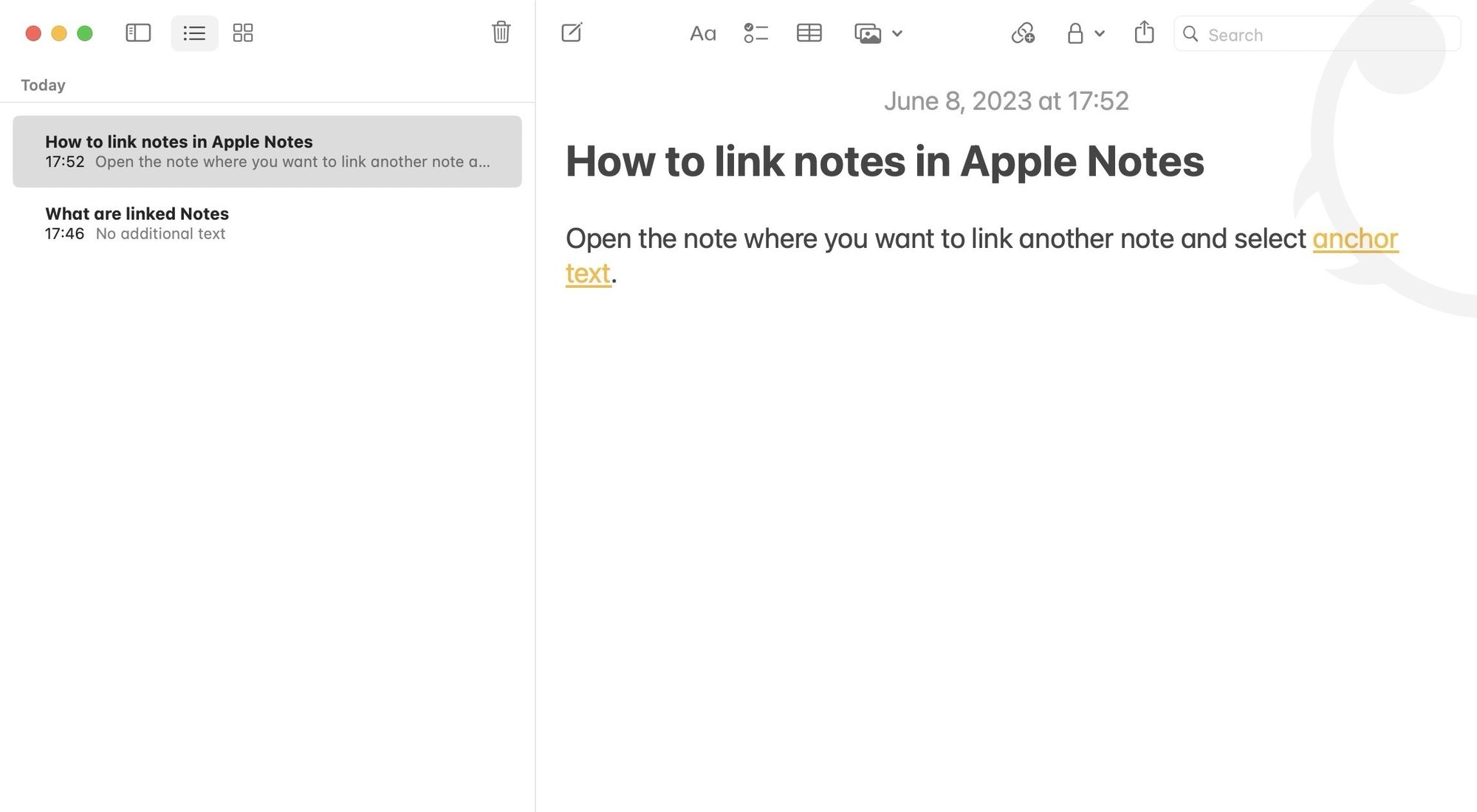The width and height of the screenshot is (1477, 812).
Task: Click the photos media icon
Action: [x=868, y=34]
